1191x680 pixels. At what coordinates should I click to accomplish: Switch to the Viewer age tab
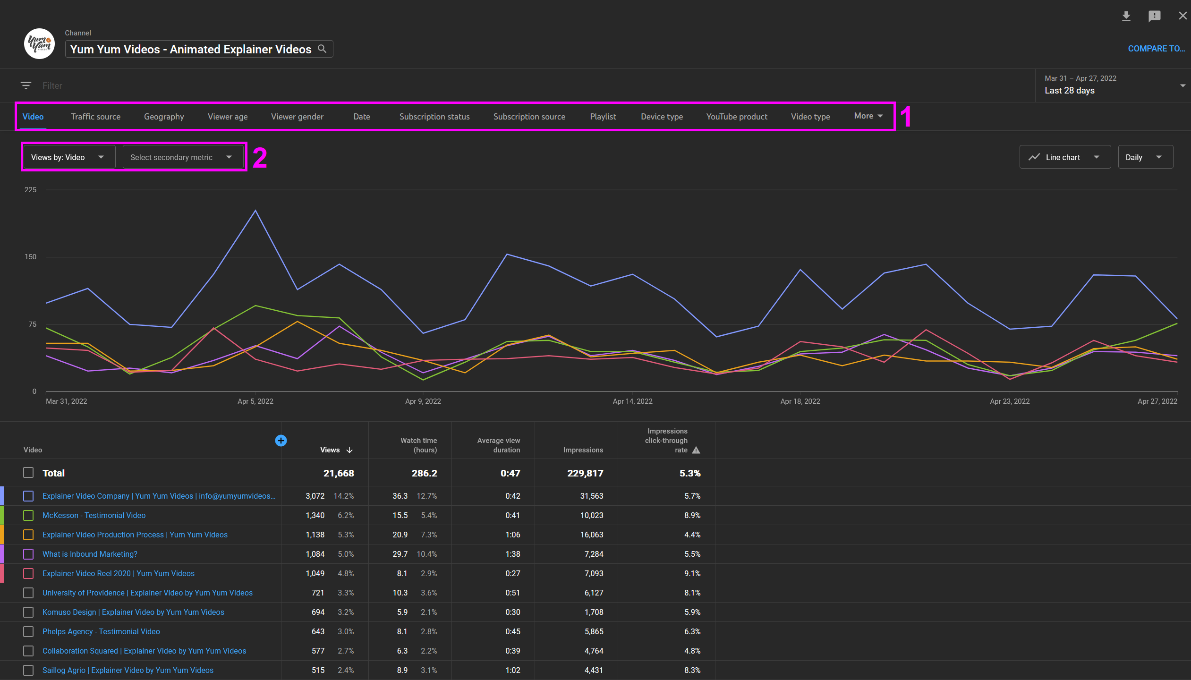point(228,116)
